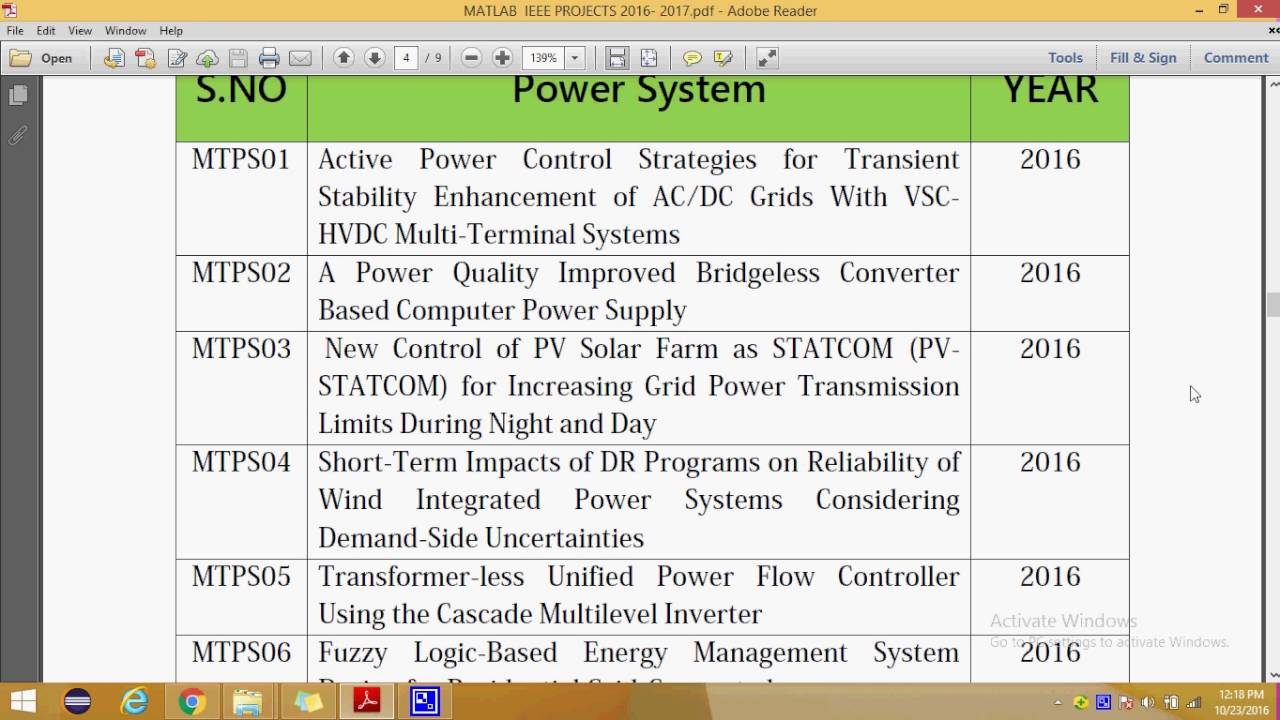Open the View menu
This screenshot has width=1280, height=720.
(x=80, y=31)
